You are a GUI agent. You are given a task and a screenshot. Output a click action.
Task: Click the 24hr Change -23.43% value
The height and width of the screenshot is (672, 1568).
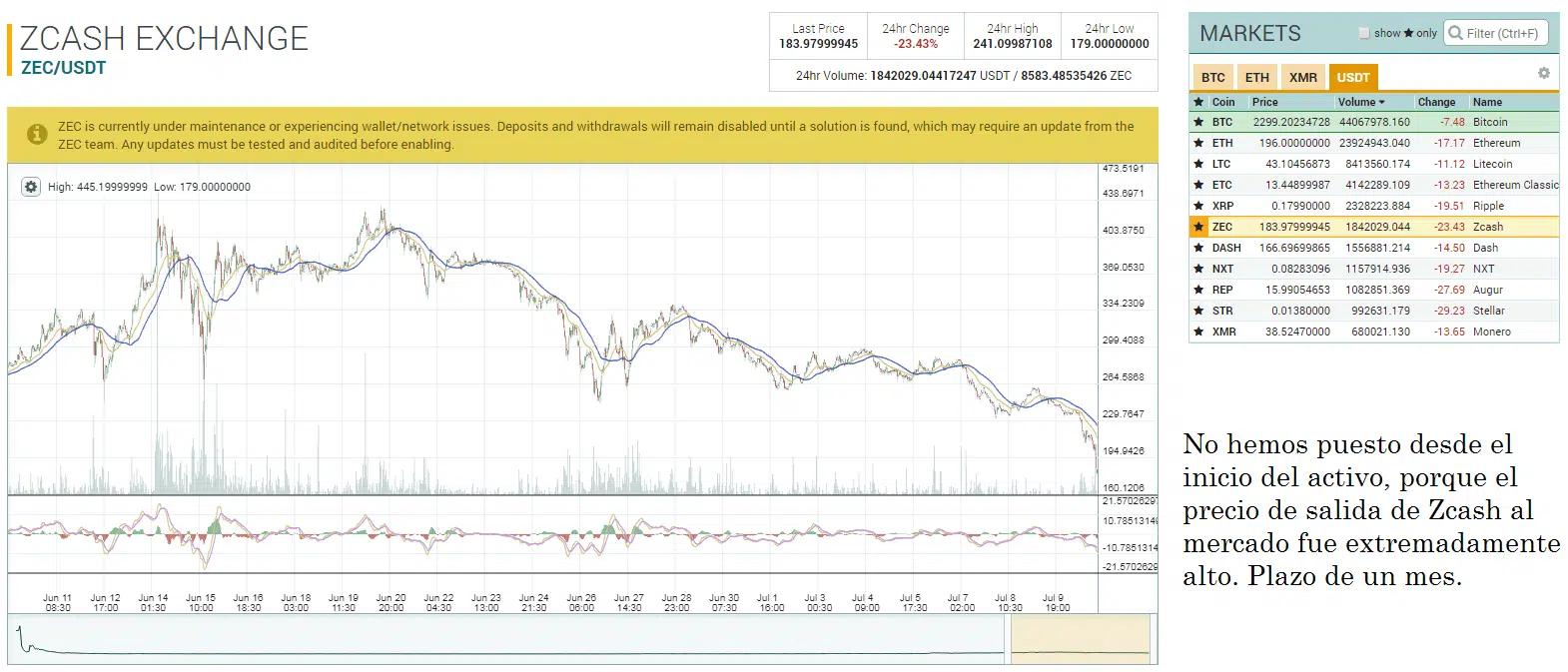pyautogui.click(x=916, y=44)
